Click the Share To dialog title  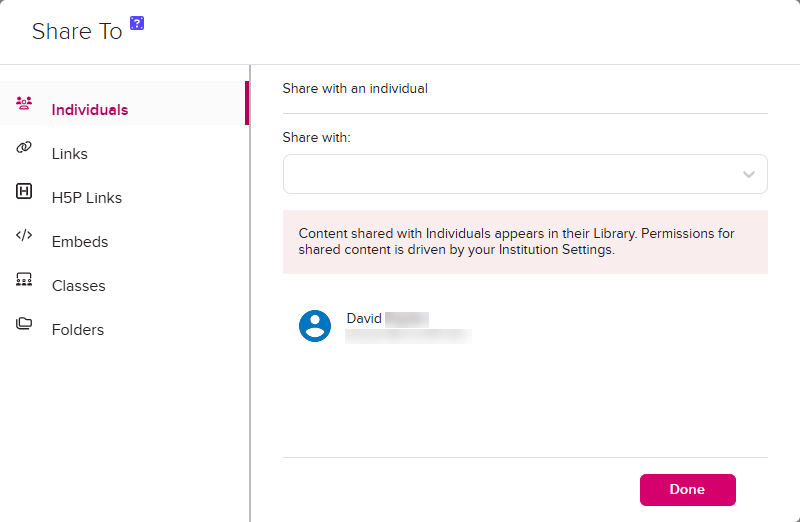(x=77, y=32)
